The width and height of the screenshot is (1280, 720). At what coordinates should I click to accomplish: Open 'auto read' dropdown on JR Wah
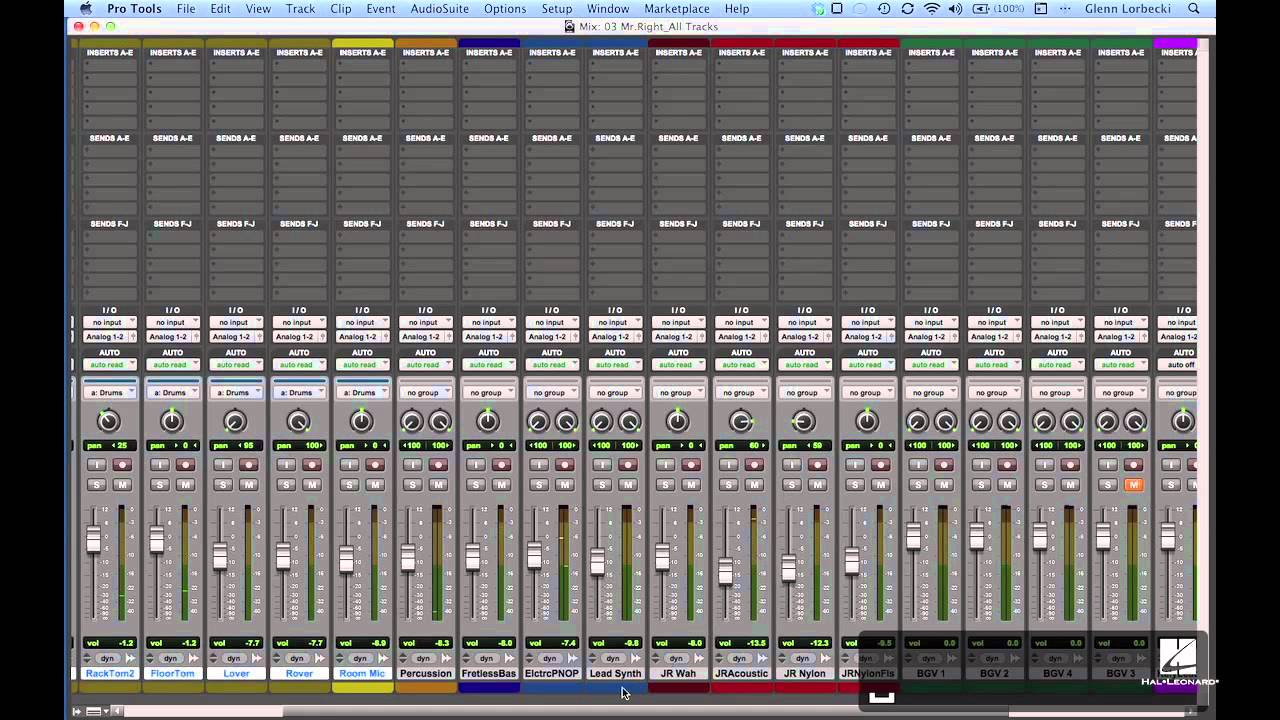tap(678, 365)
